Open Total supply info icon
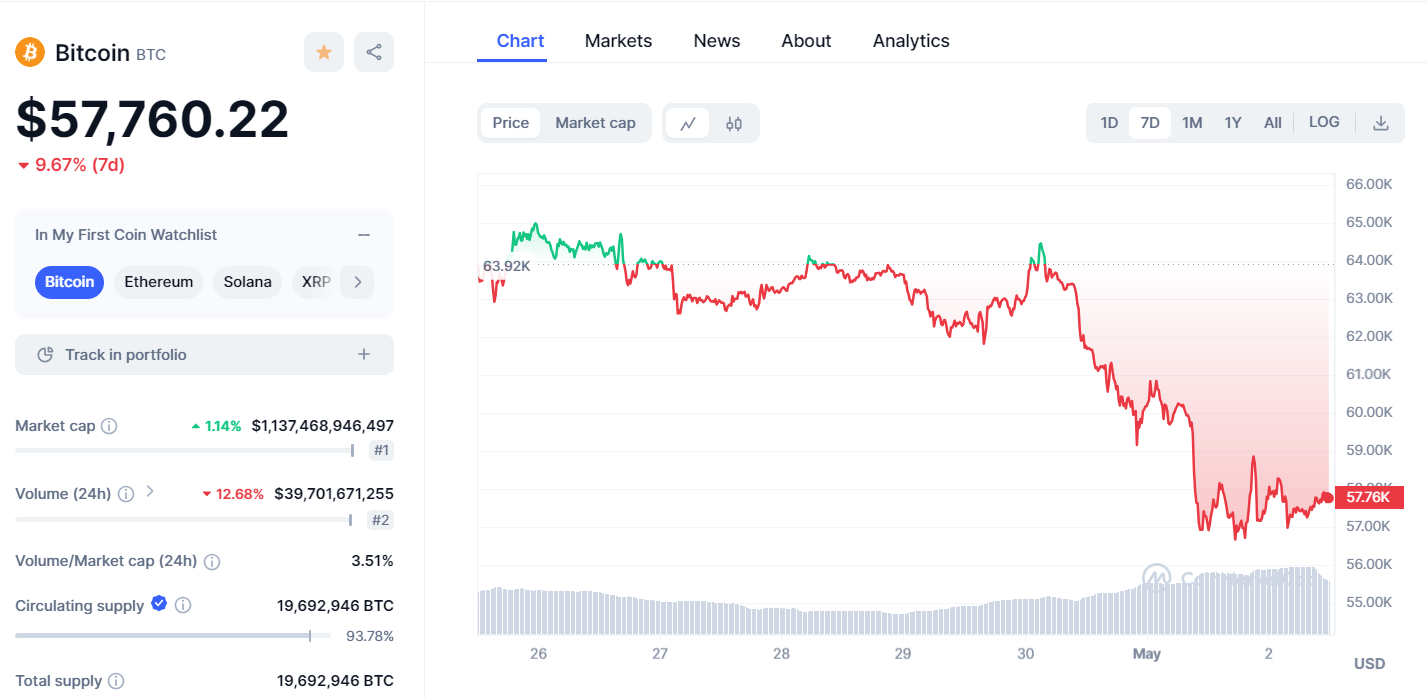 [116, 681]
